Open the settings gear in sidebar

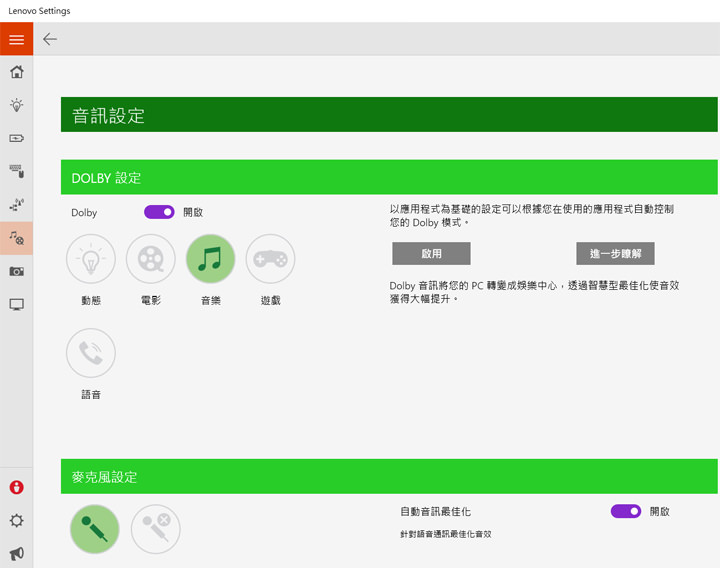(16, 521)
